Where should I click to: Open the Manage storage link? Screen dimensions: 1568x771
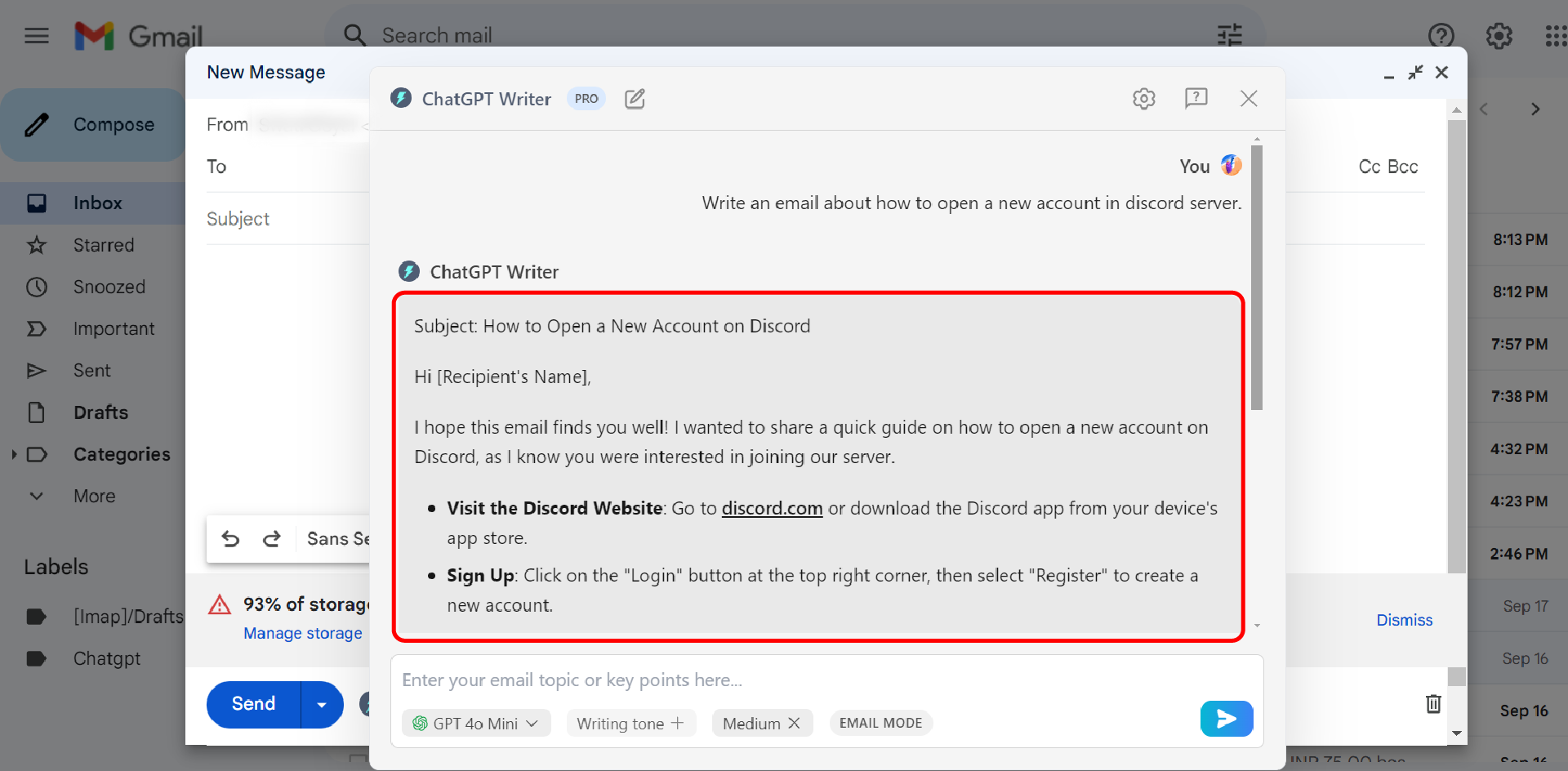(x=303, y=634)
